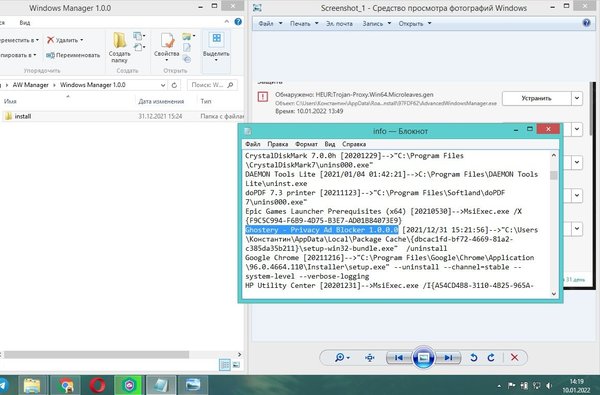Open Открыть menu in Photo Viewer
The height and width of the screenshot is (395, 600).
(415, 23)
